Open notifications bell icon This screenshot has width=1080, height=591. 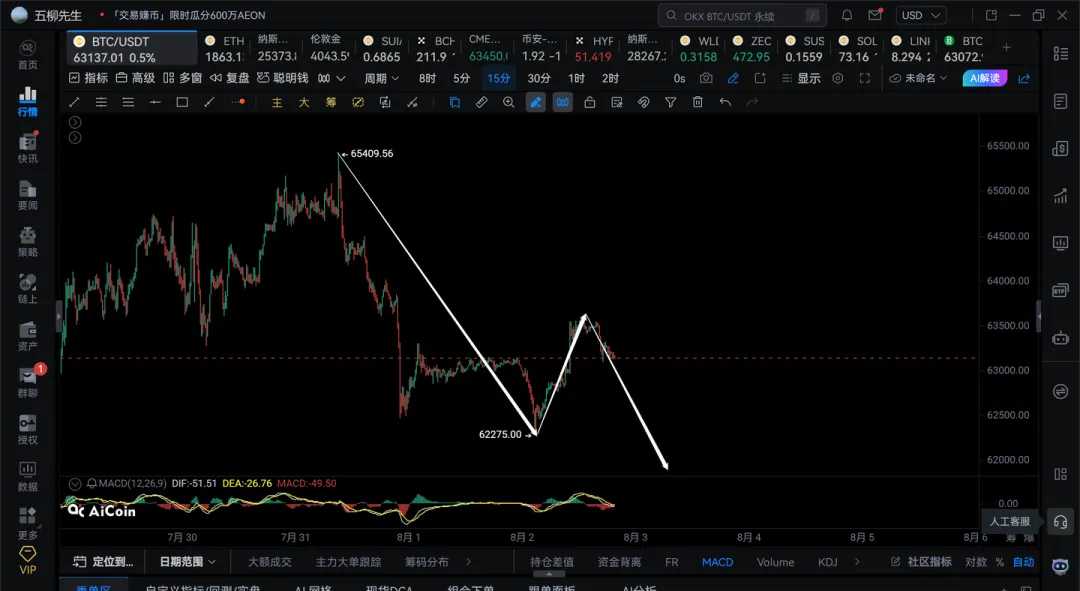(847, 15)
